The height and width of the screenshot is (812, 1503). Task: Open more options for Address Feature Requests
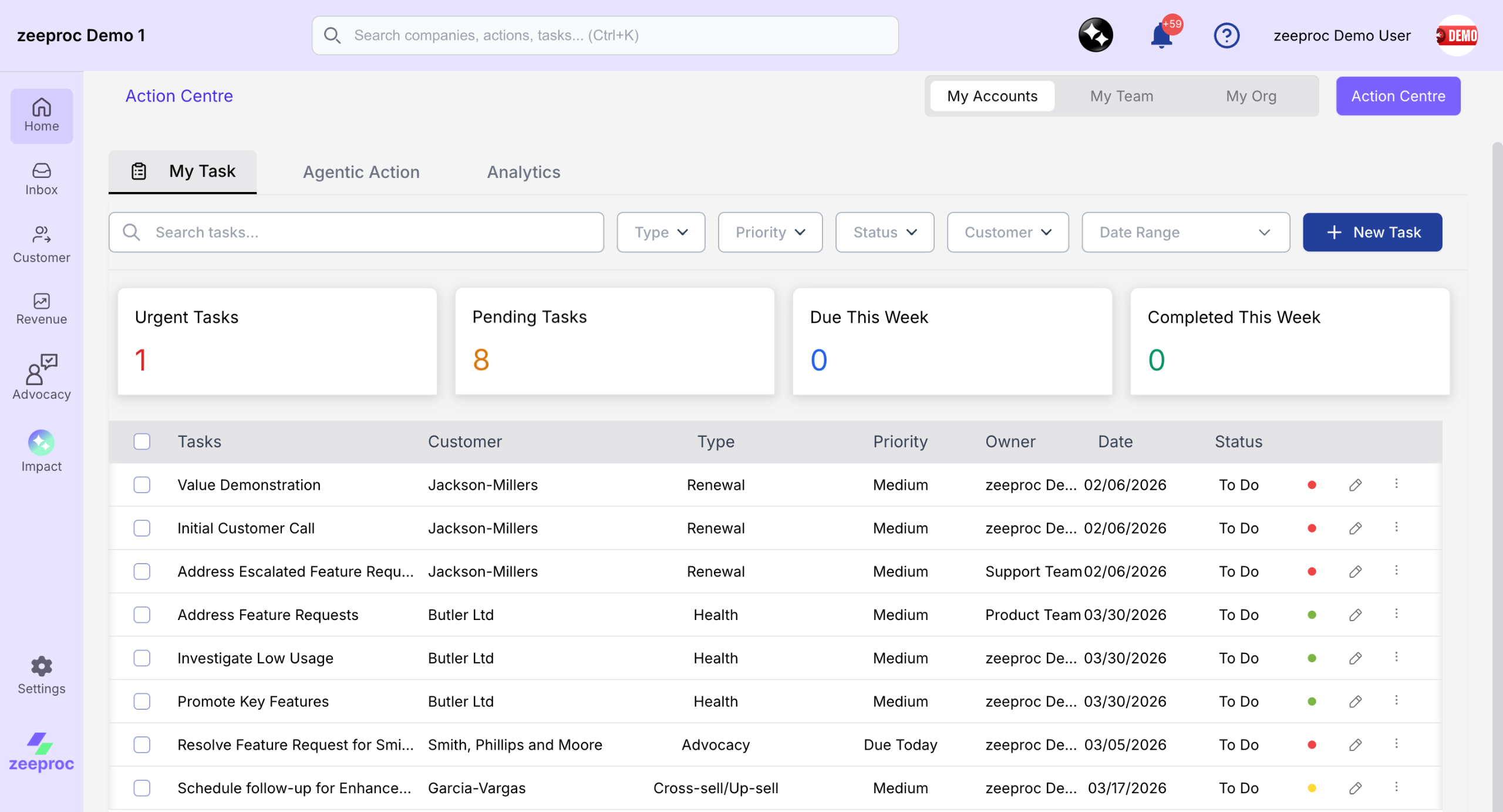click(x=1396, y=614)
